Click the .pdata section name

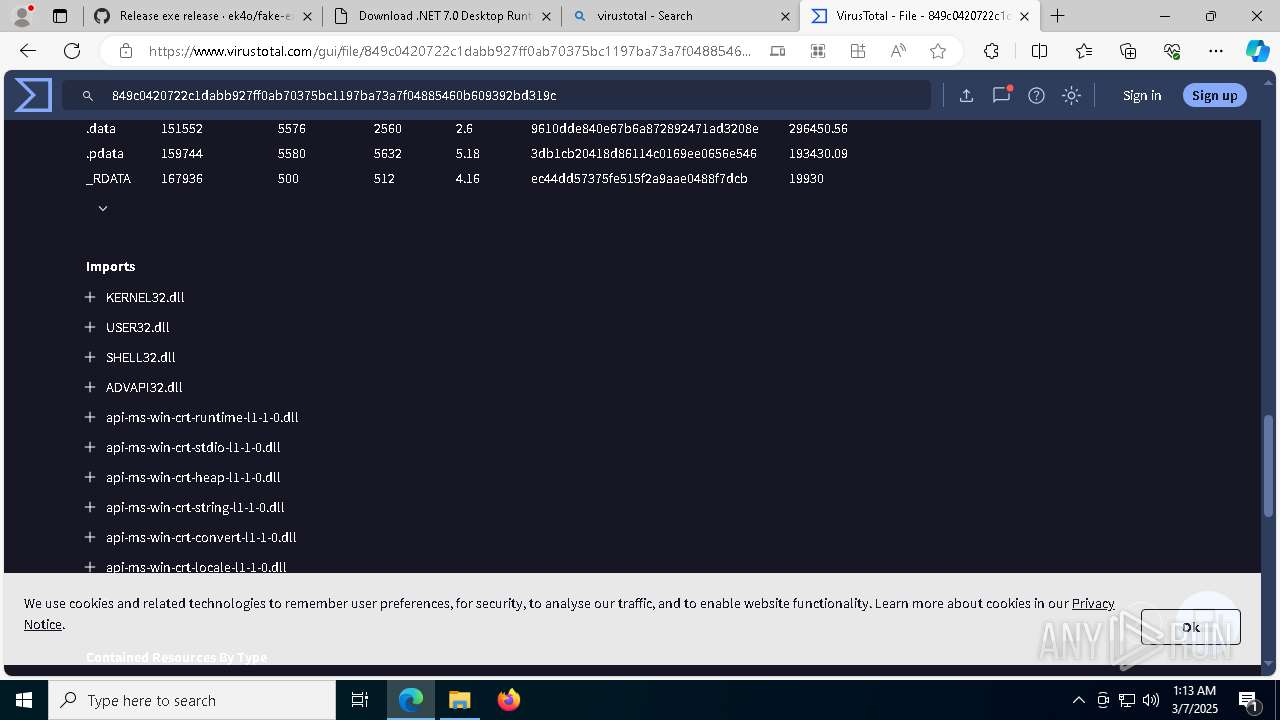[x=105, y=154]
